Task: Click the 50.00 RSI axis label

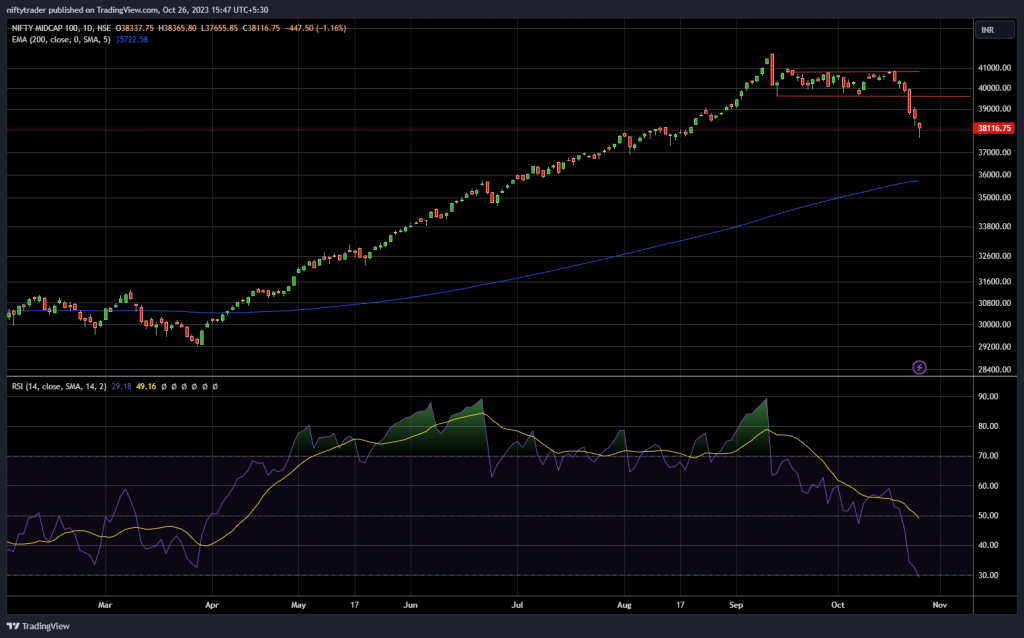Action: click(988, 516)
